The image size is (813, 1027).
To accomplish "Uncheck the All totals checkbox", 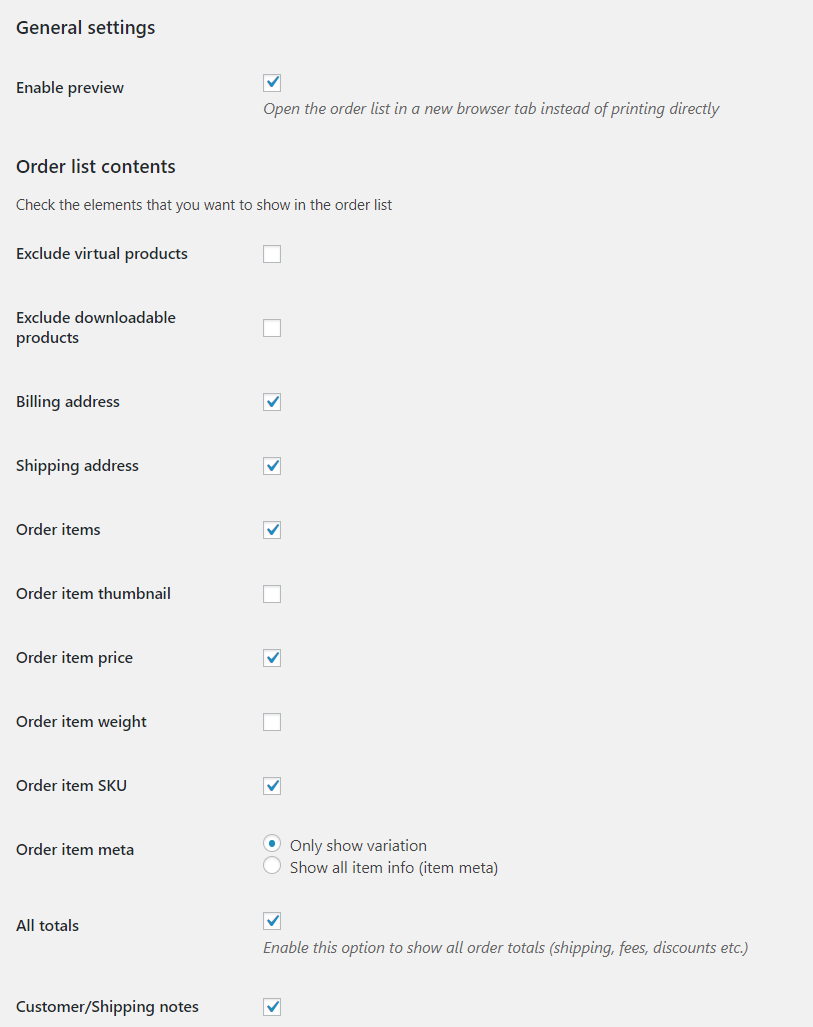I will pos(272,921).
